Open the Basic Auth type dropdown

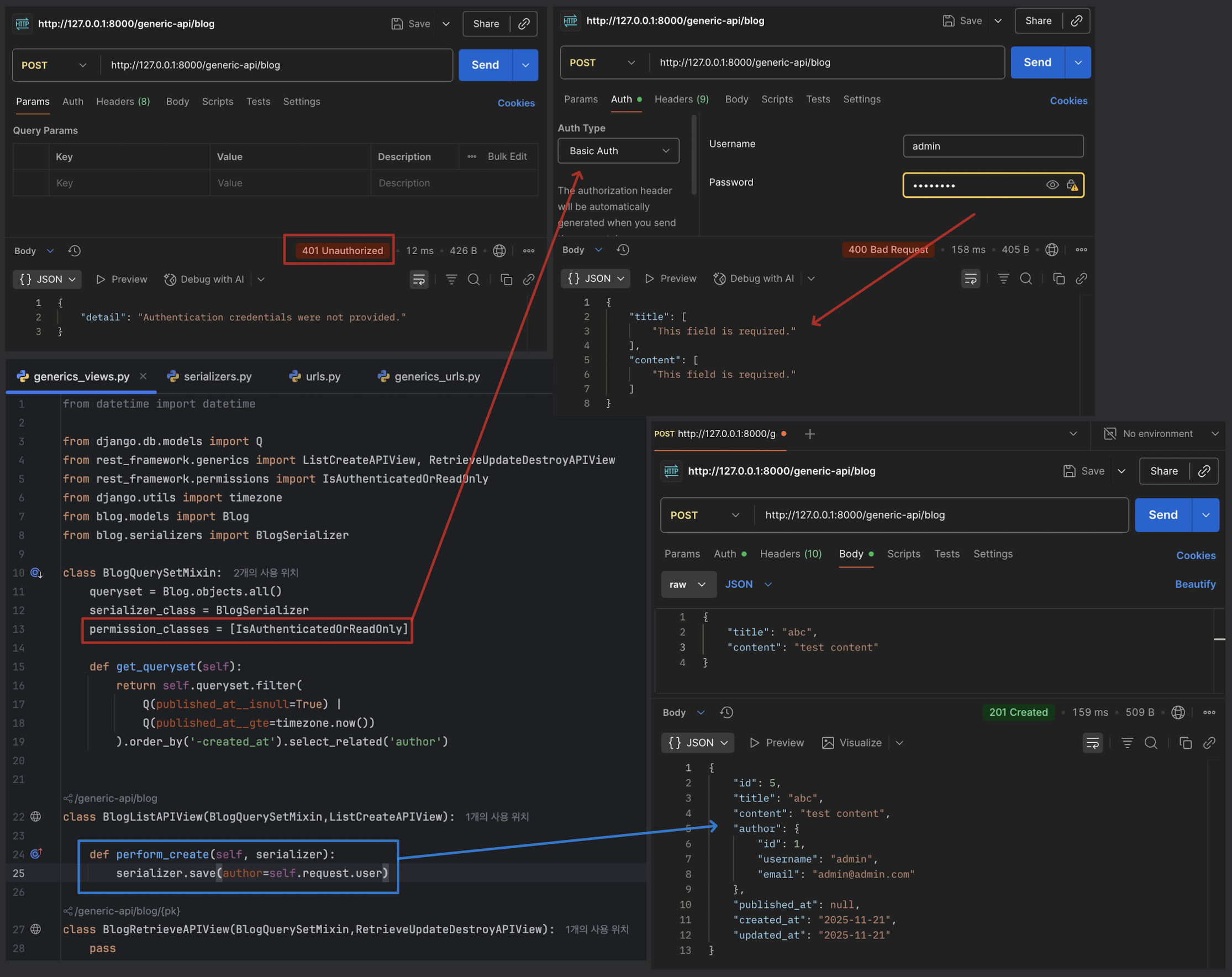[618, 151]
